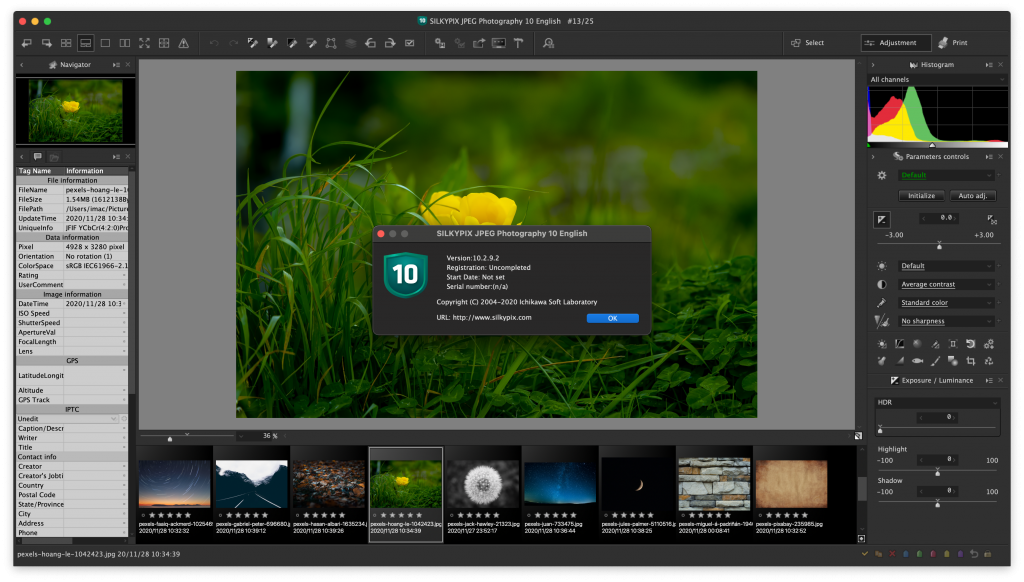Click the redo arrow in toolbar
Screen dimensions: 1024x582
point(233,43)
